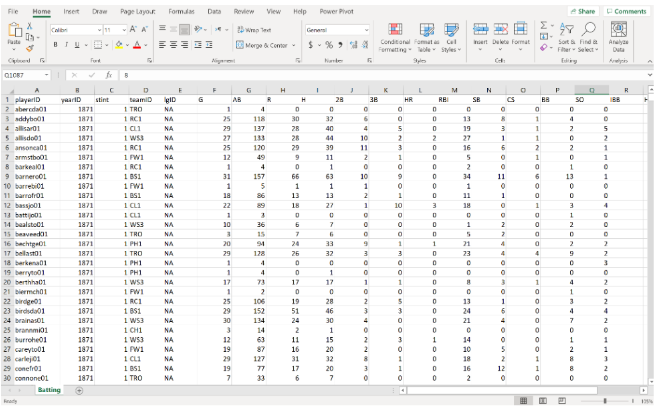Open Find & Select dropdown
665x407 pixels.
pyautogui.click(x=588, y=37)
